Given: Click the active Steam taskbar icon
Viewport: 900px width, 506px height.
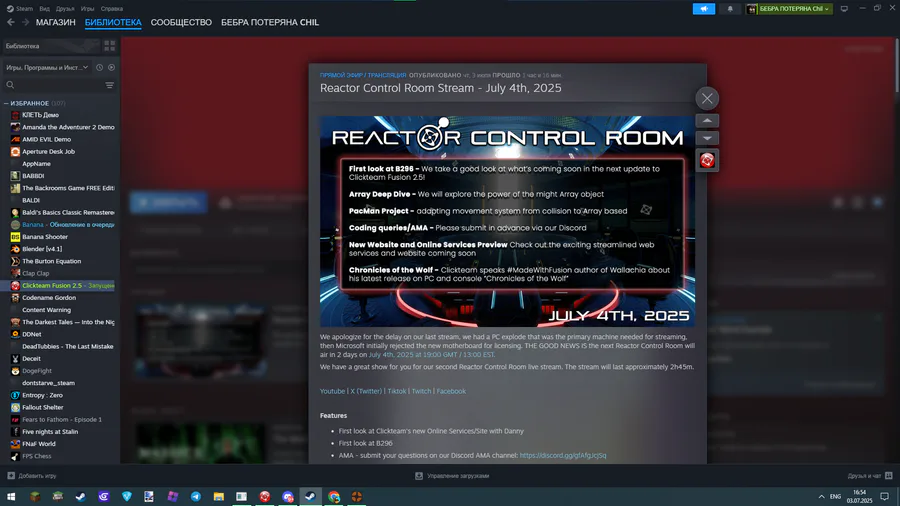Looking at the screenshot, I should [x=311, y=496].
